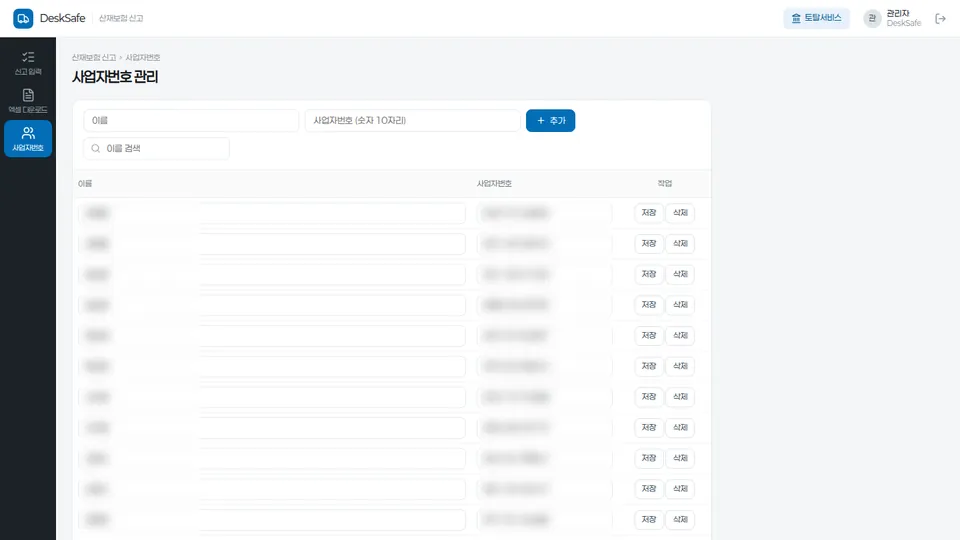The height and width of the screenshot is (540, 960).
Task: Click the magnifier icon in 이름 검색
Action: point(96,148)
